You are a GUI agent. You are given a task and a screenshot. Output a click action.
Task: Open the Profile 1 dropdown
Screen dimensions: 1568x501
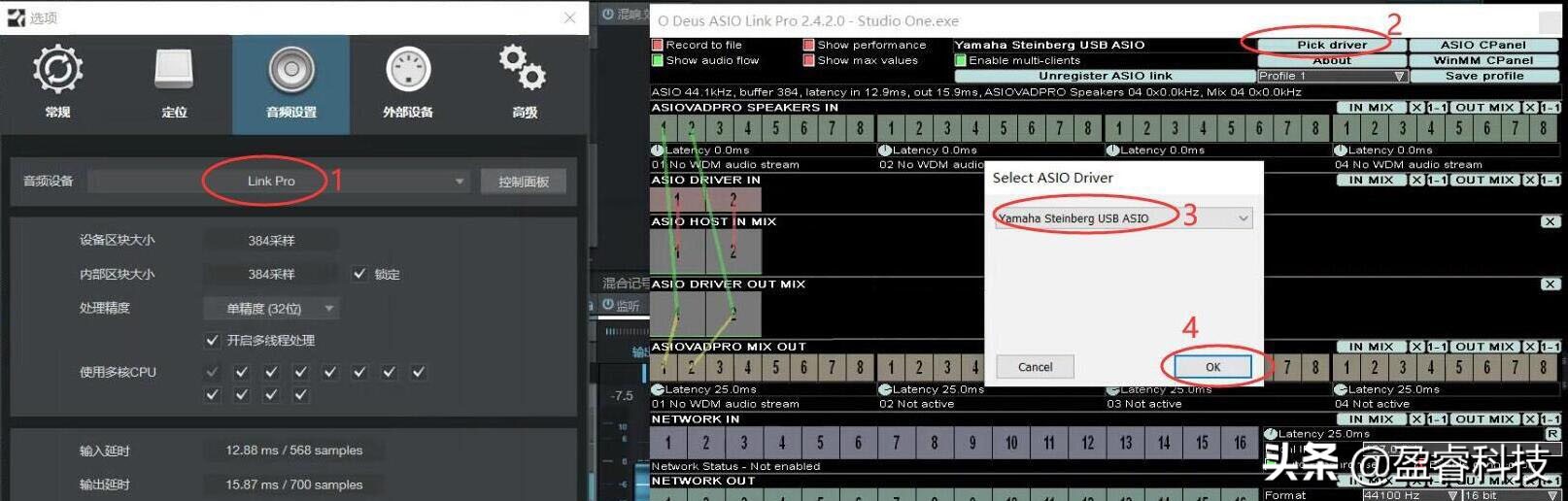(x=1331, y=76)
